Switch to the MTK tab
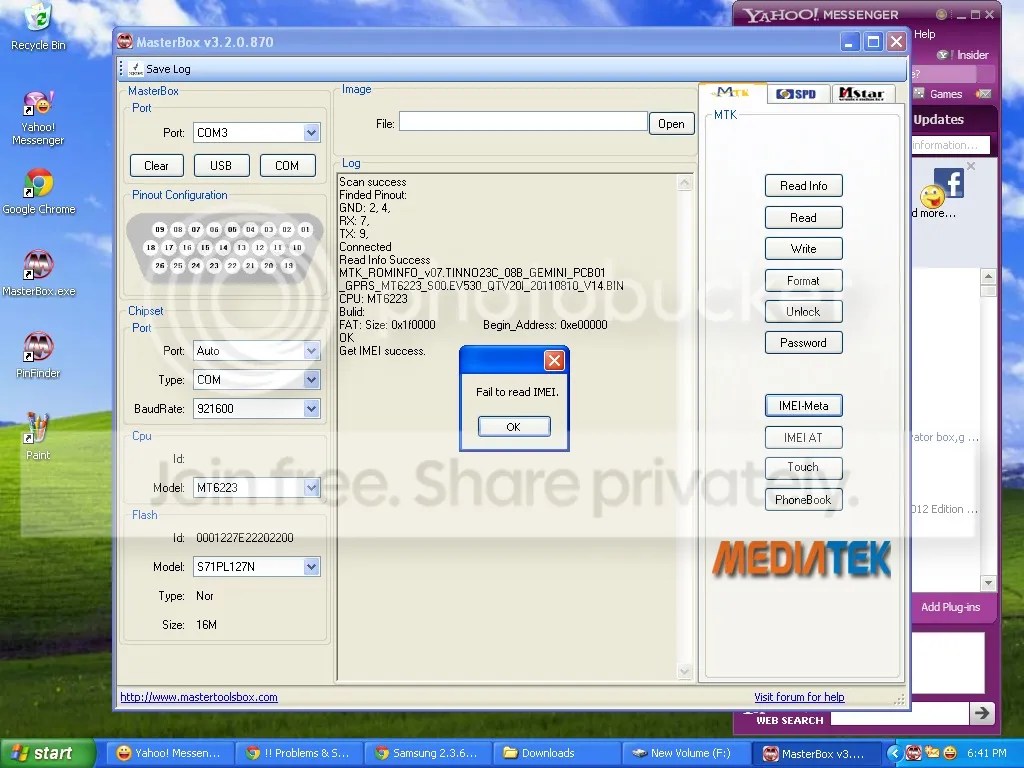 pyautogui.click(x=732, y=93)
